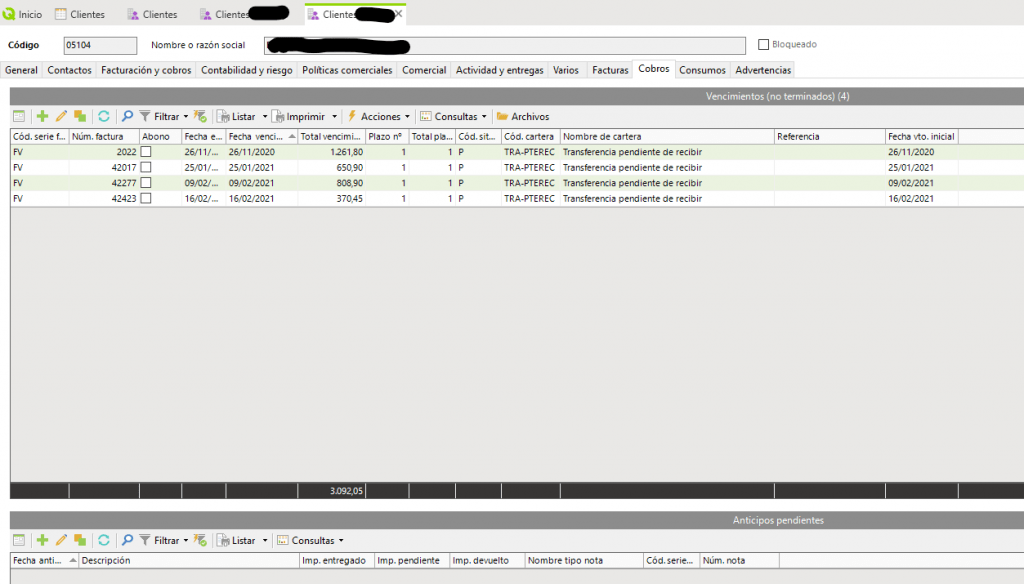Open the Archivos folder
1024x584 pixels.
point(502,116)
